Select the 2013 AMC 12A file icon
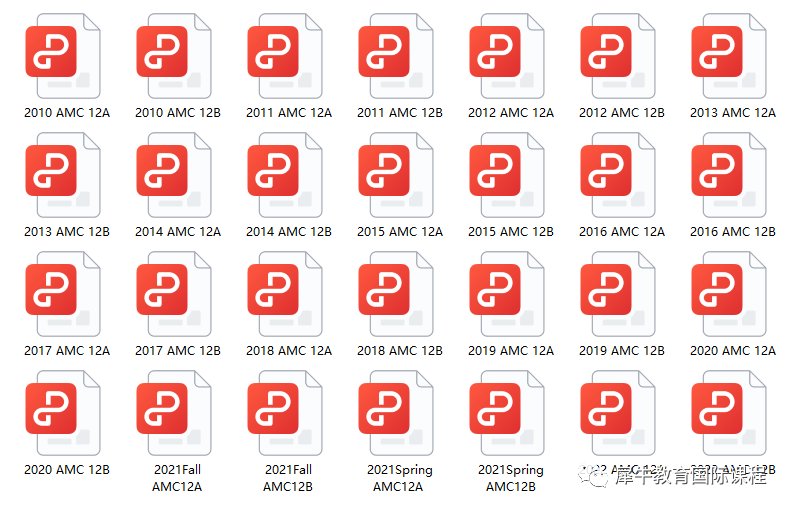 [728, 53]
